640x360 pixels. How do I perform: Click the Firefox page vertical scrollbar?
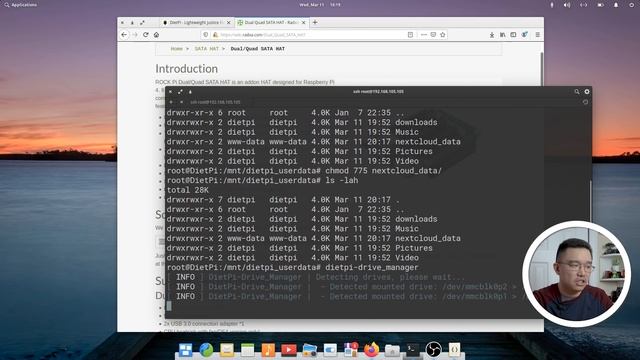point(542,69)
